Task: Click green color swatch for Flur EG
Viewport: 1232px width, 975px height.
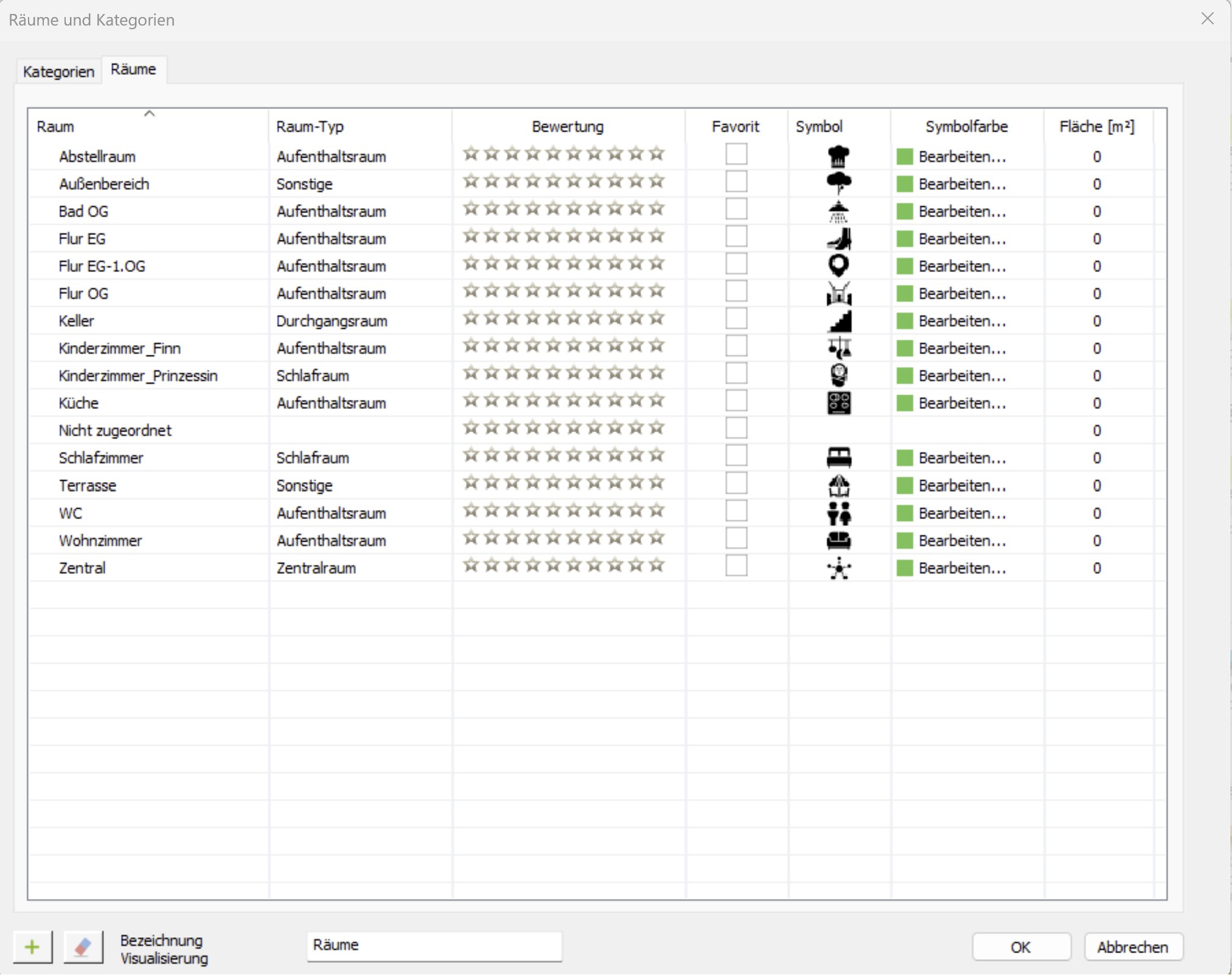Action: pos(905,239)
